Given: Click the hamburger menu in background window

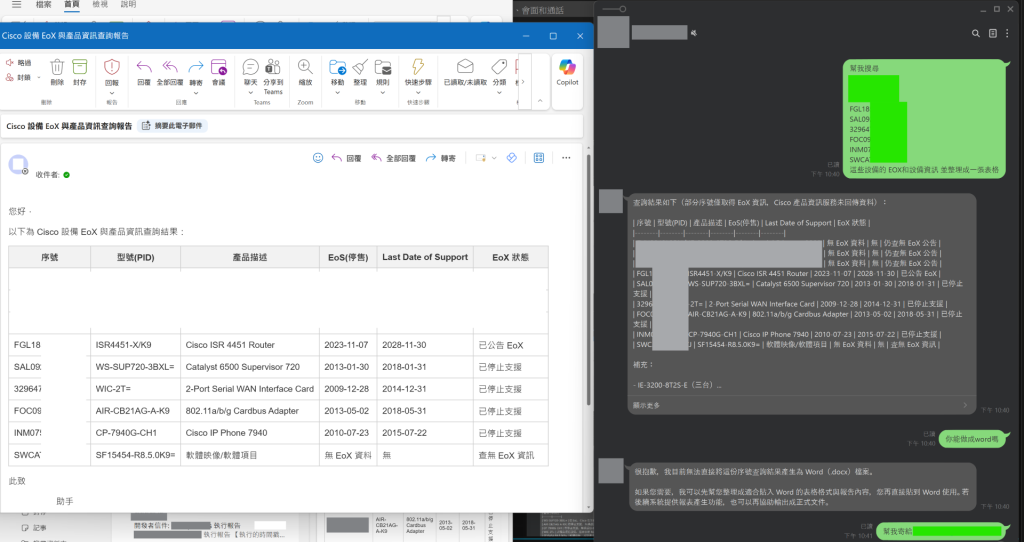Looking at the screenshot, I should pos(16,5).
